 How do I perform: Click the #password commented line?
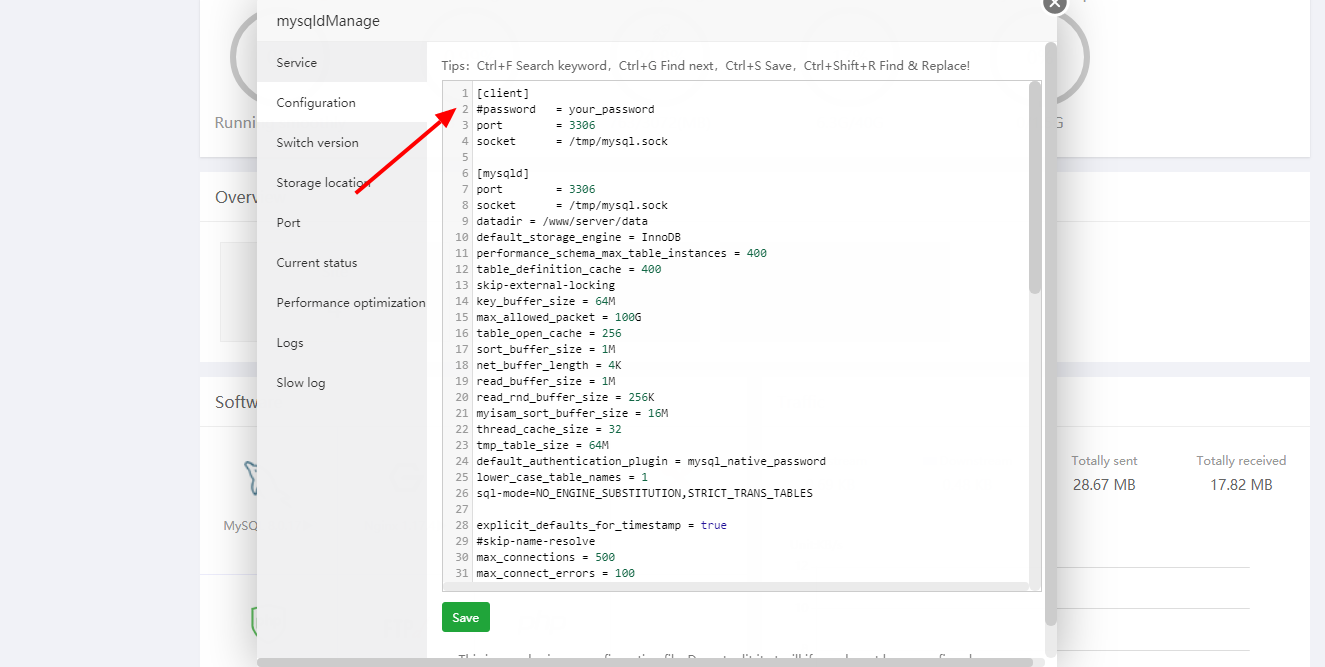[x=565, y=109]
